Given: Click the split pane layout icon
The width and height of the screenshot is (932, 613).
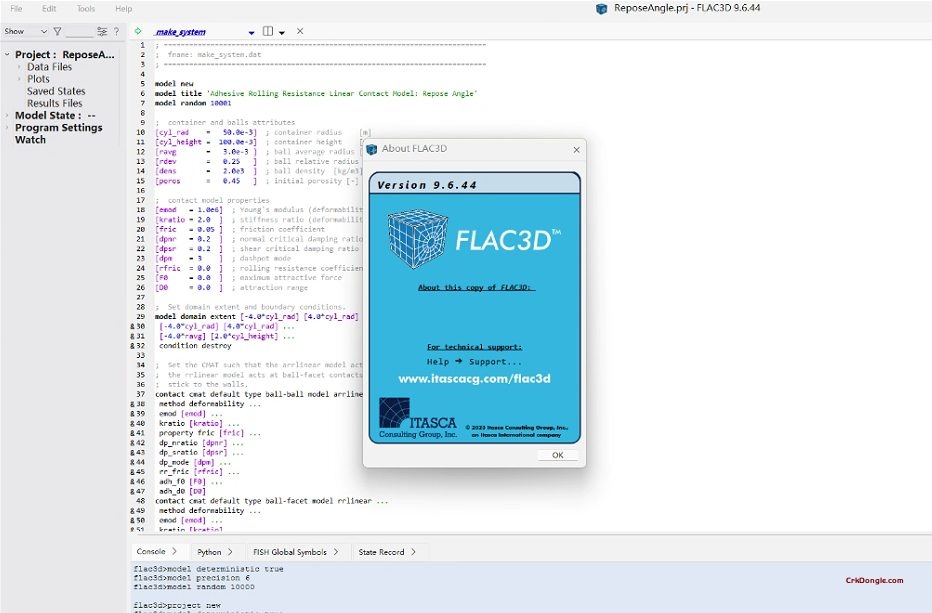Looking at the screenshot, I should coord(268,31).
